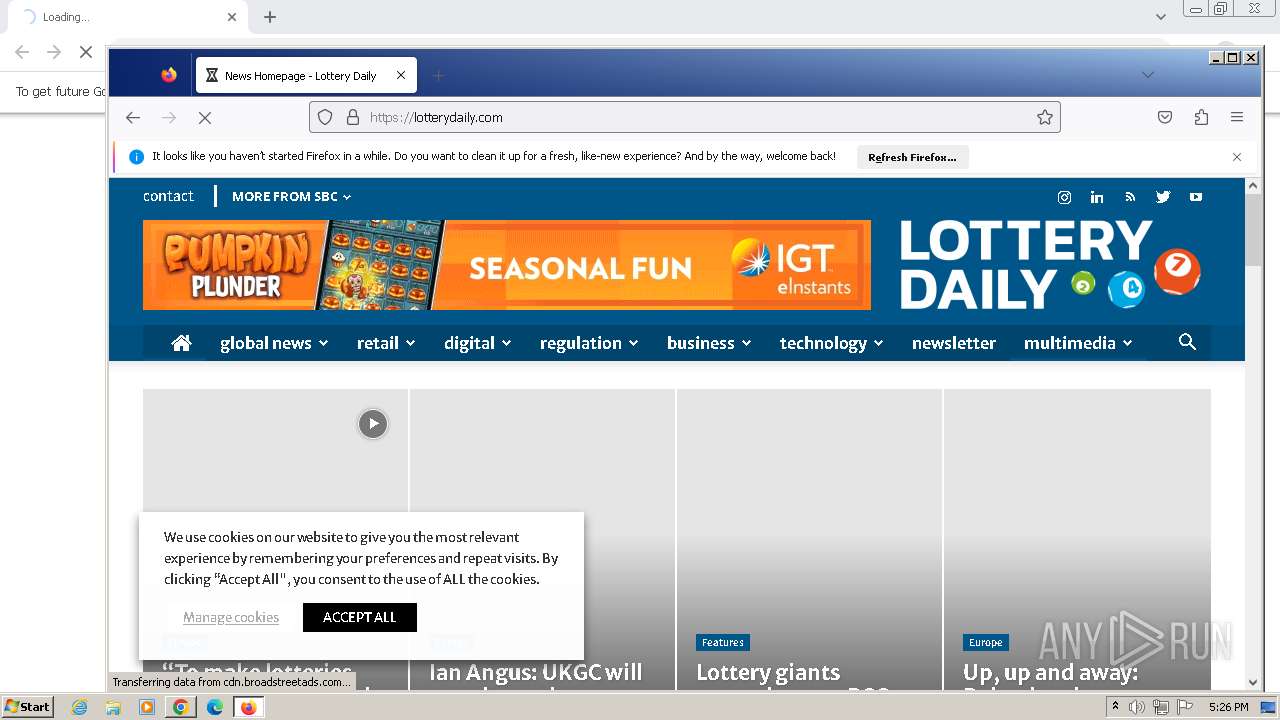Open Up, up and away article
The height and width of the screenshot is (720, 1280).
[x=1050, y=675]
